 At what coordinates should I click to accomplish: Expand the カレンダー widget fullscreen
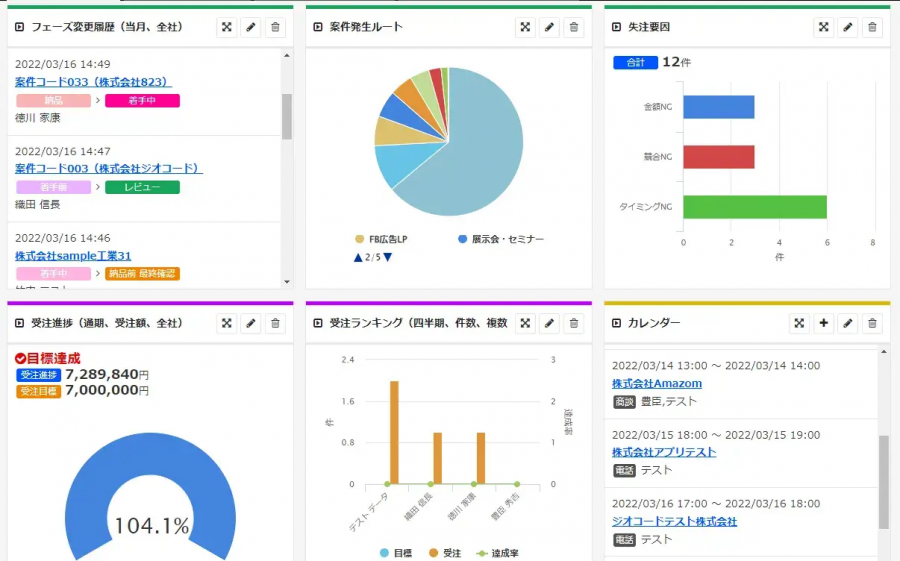pos(799,323)
